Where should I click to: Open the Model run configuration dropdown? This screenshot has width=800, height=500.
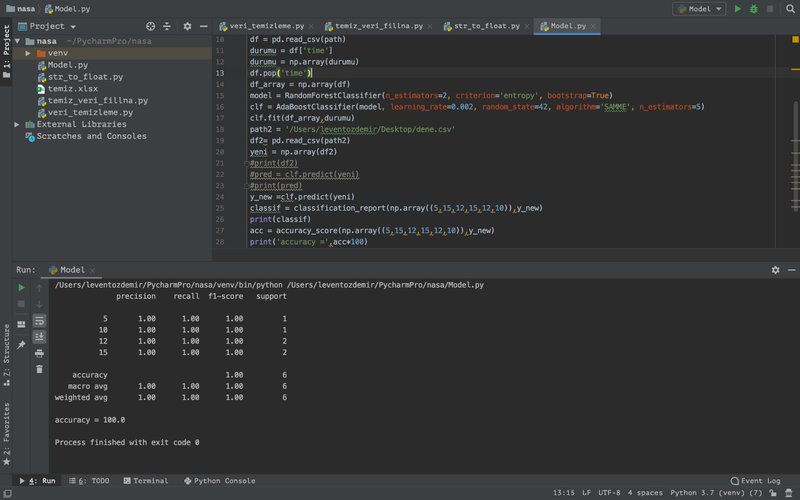pyautogui.click(x=700, y=8)
